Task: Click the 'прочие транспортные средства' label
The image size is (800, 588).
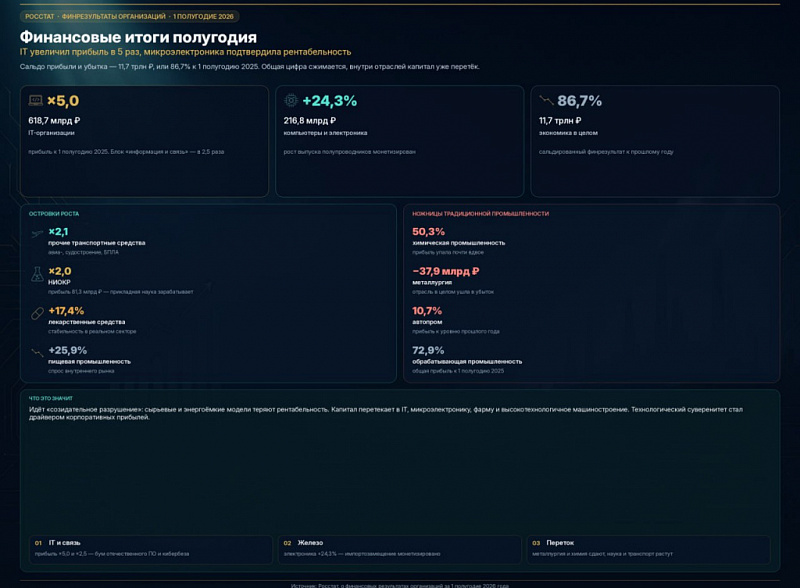Action: coord(97,243)
